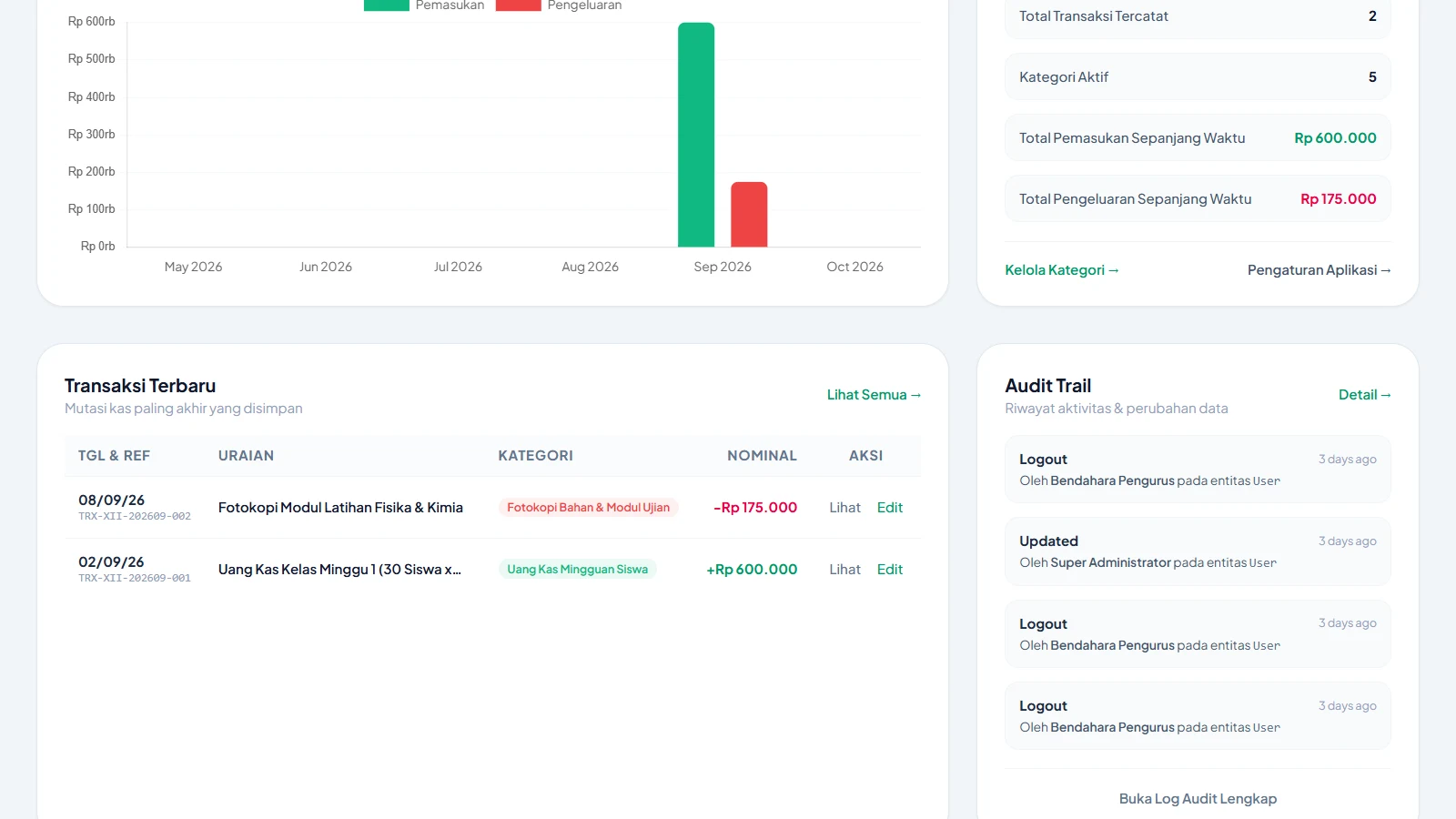The image size is (1456, 819).
Task: Click Buka Log Audit Lengkap button
Action: [1198, 799]
